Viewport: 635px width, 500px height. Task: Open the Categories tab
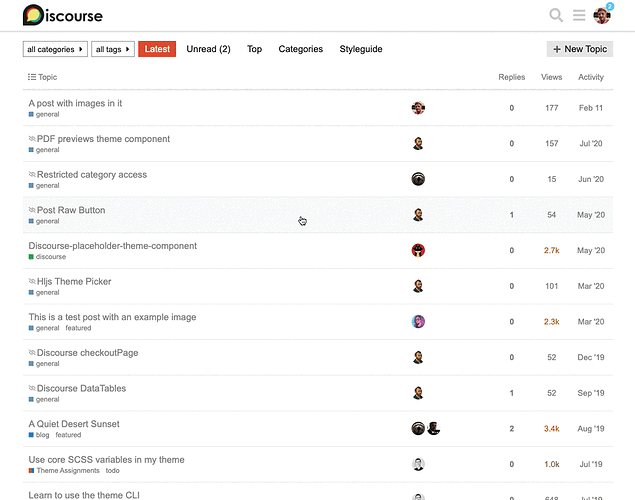pos(300,49)
